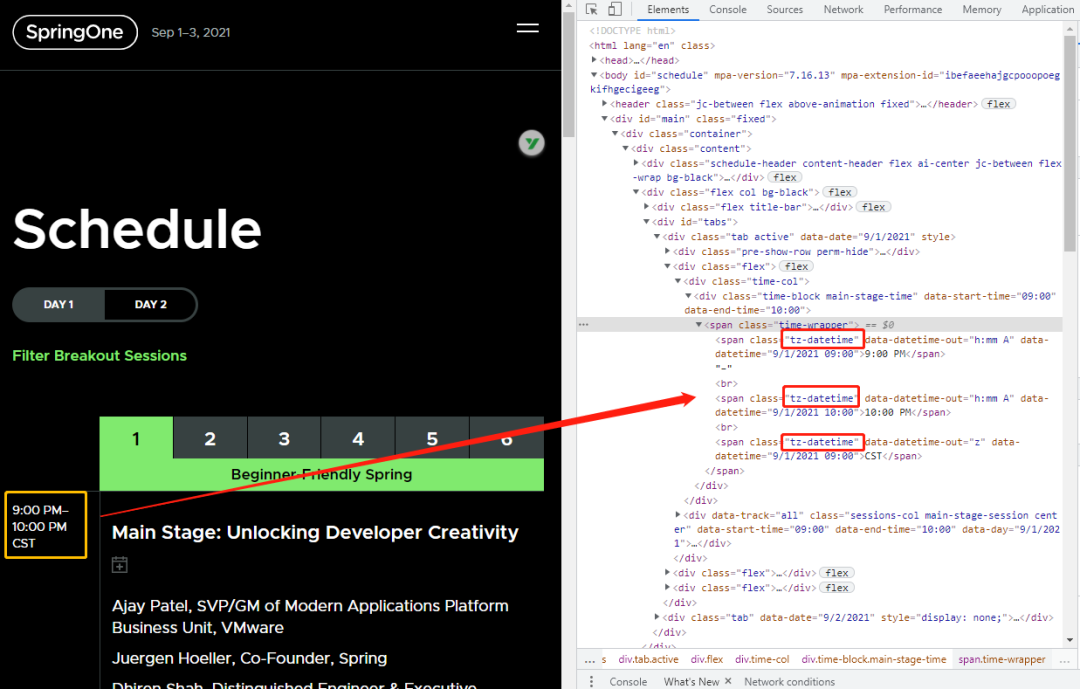This screenshot has width=1080, height=689.
Task: Collapse the div class container node
Action: [616, 133]
